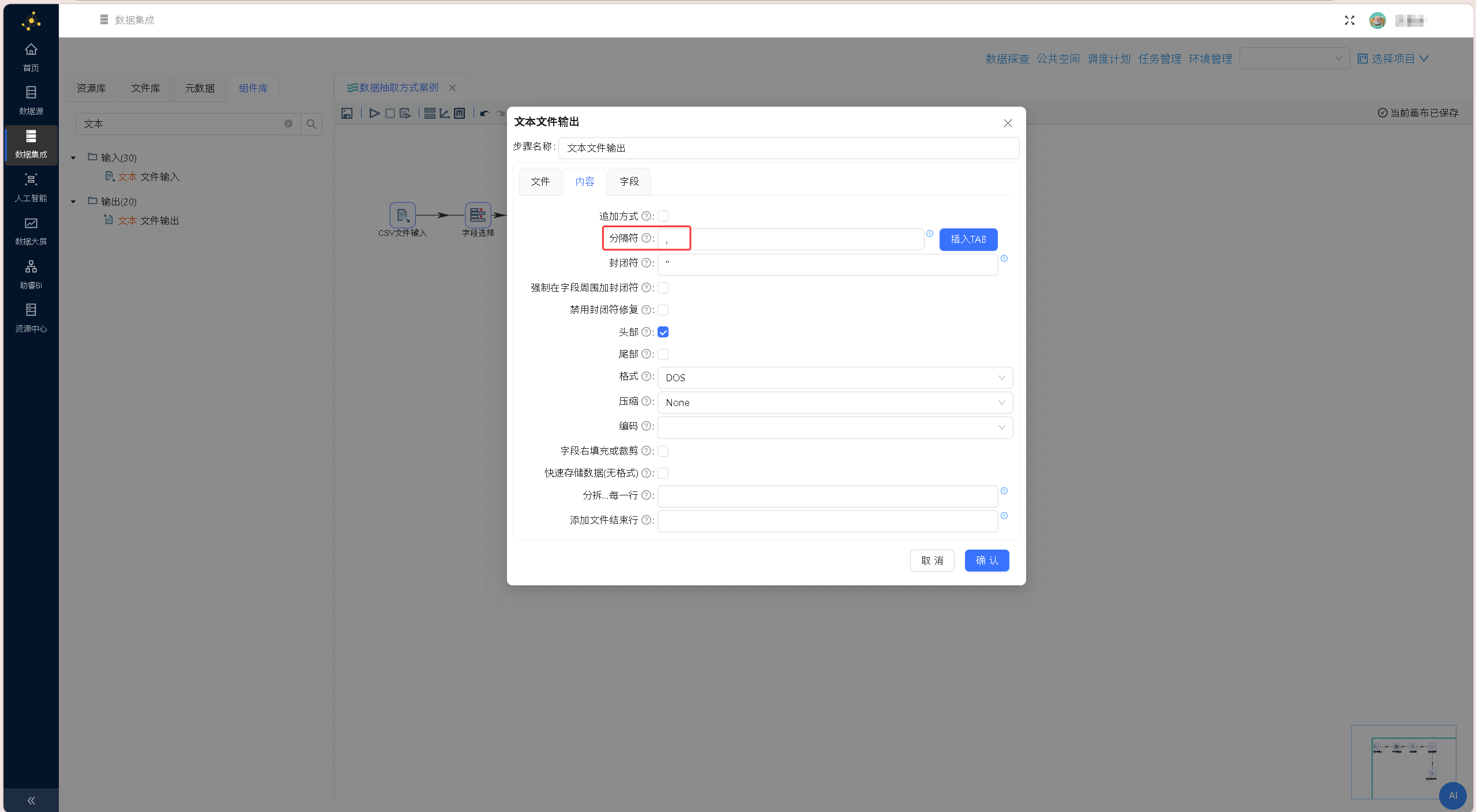Open 助睿BI sidebar section

click(31, 275)
